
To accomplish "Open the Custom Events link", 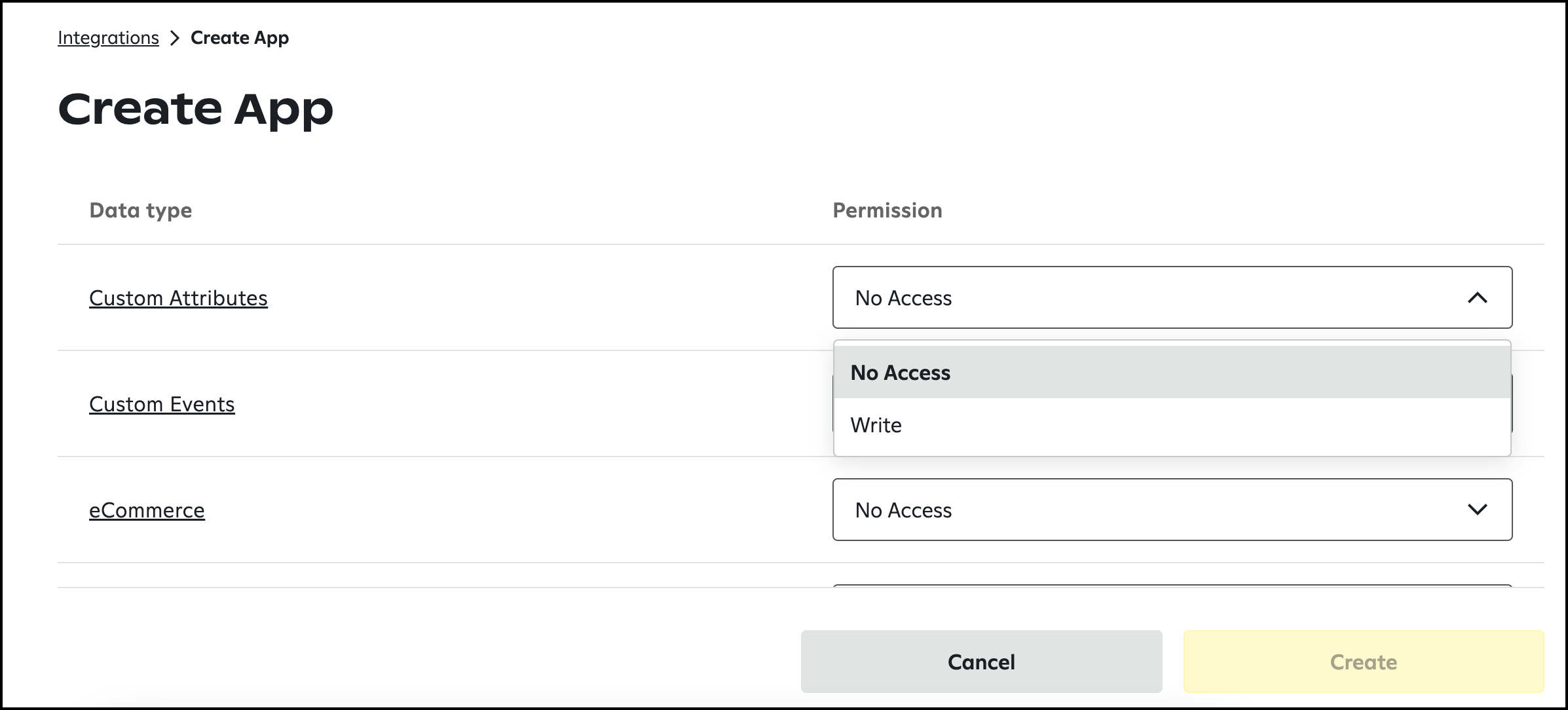I will (x=162, y=404).
